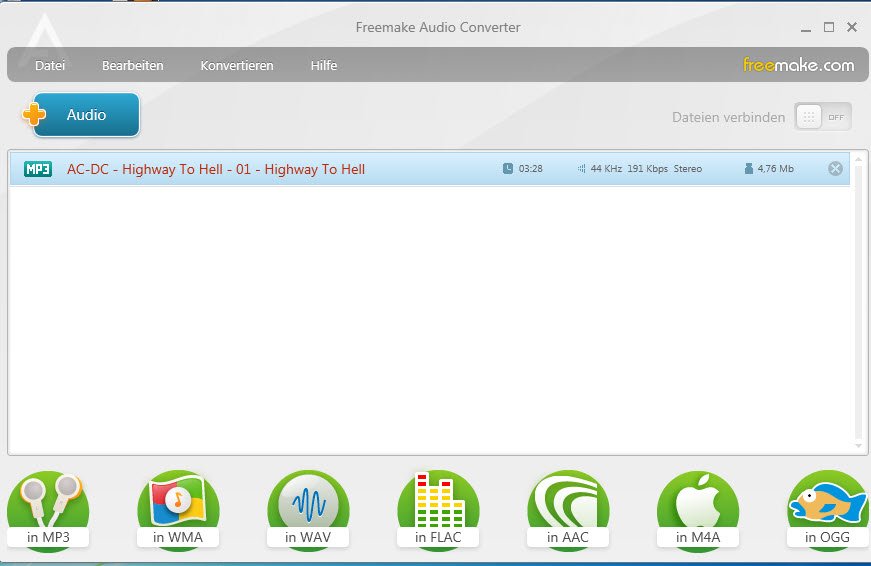The width and height of the screenshot is (871, 566).
Task: Convert to OGG with the fish icon
Action: [x=828, y=511]
